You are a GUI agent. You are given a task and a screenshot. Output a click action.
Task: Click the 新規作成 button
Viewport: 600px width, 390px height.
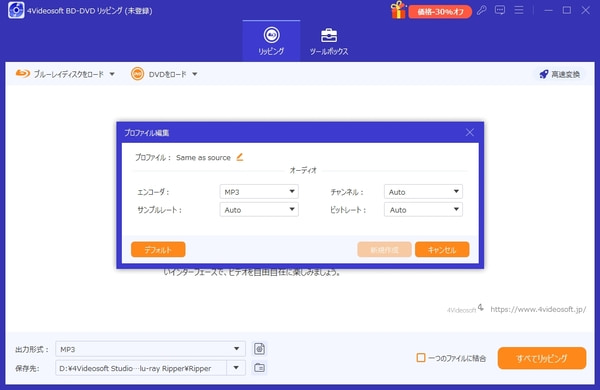(x=385, y=250)
